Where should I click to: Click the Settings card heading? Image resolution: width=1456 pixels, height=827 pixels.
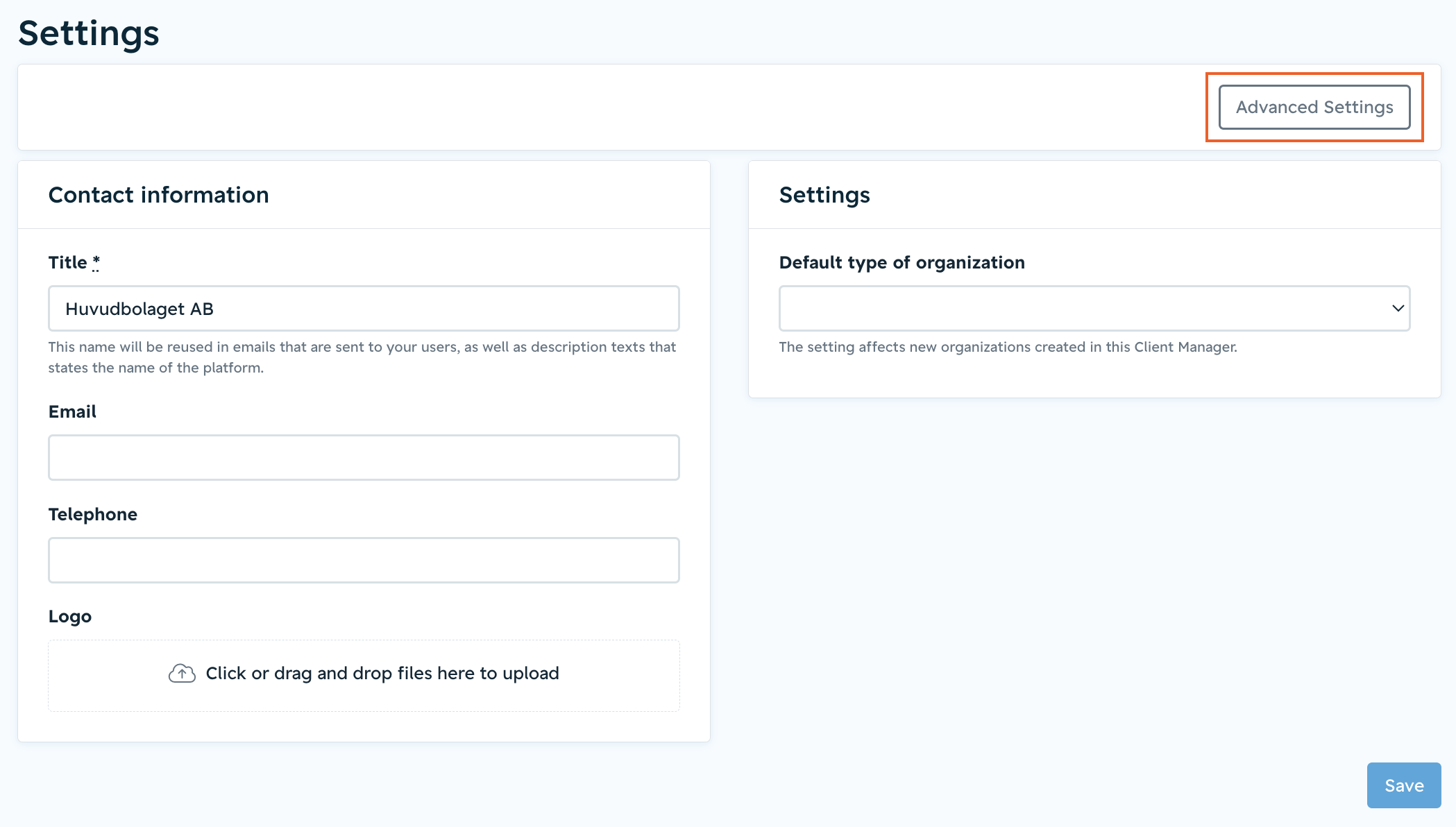pyautogui.click(x=824, y=195)
